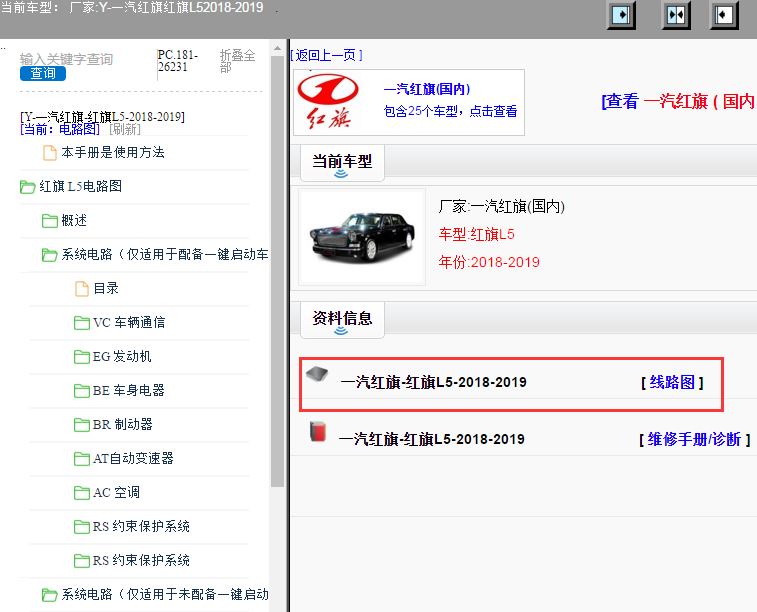
Task: Click the red book icon beside 维修手册 row
Action: click(318, 431)
